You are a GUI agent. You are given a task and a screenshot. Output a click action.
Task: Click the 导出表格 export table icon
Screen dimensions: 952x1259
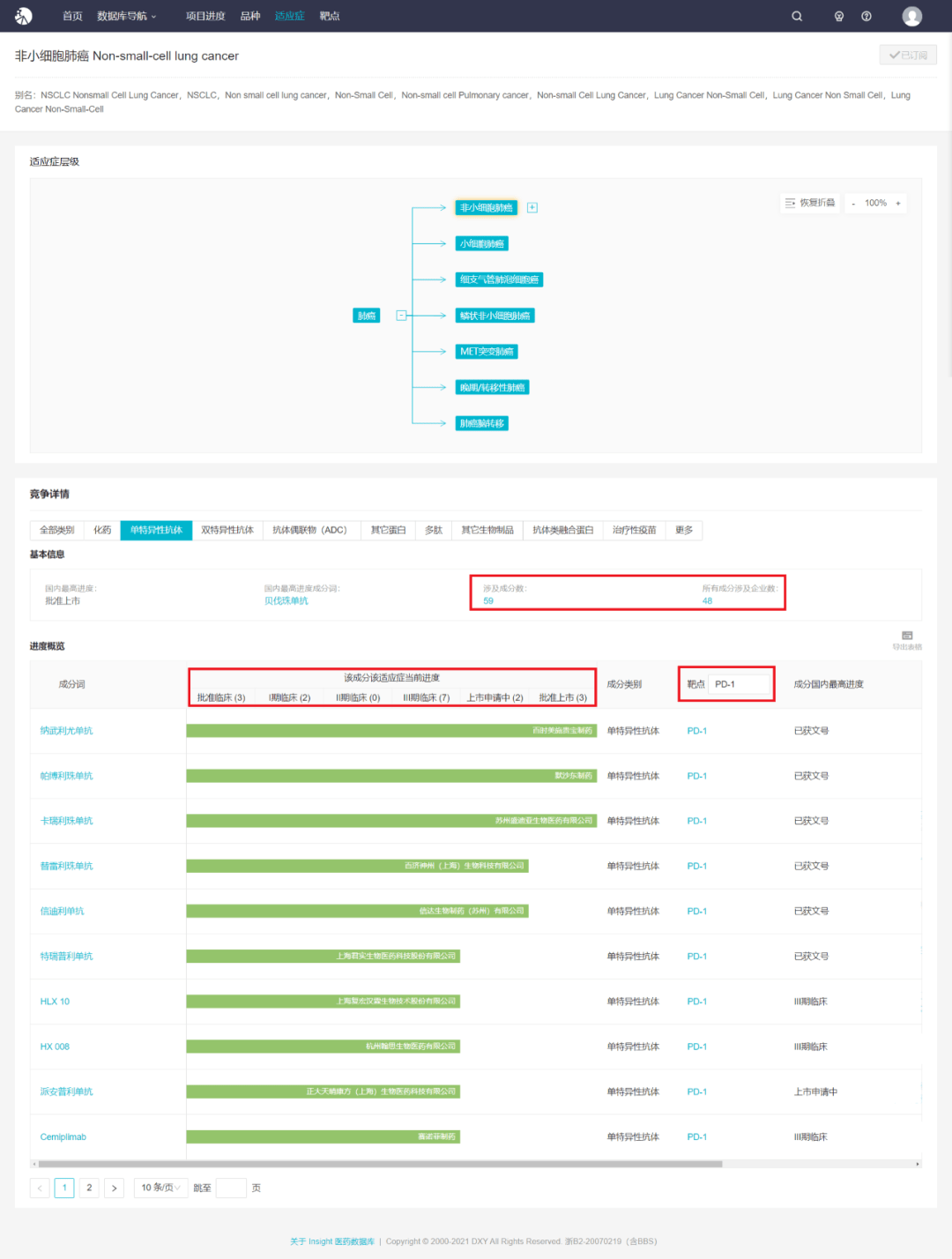pos(907,640)
